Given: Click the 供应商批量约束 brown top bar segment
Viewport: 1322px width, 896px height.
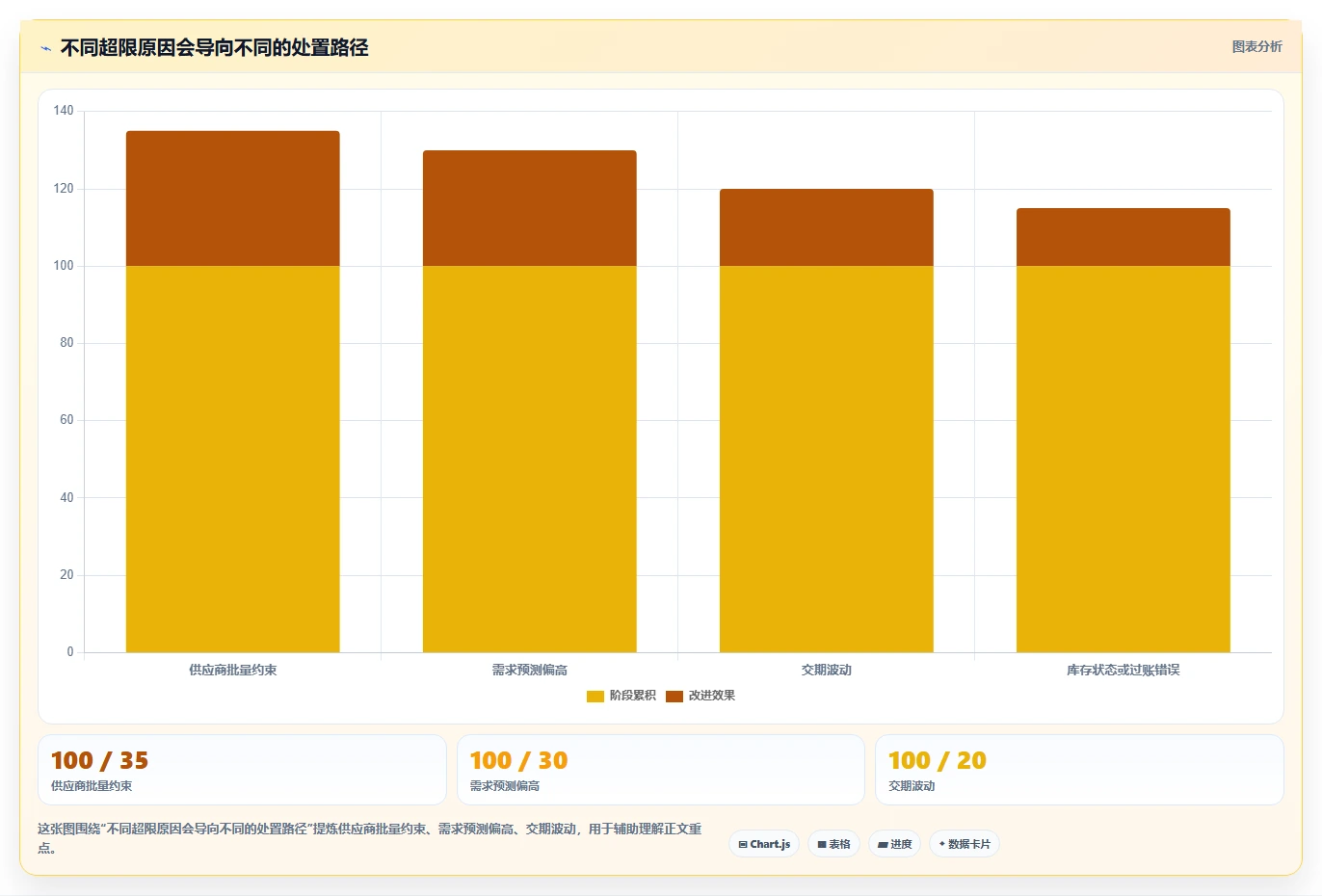Looking at the screenshot, I should 233,198.
